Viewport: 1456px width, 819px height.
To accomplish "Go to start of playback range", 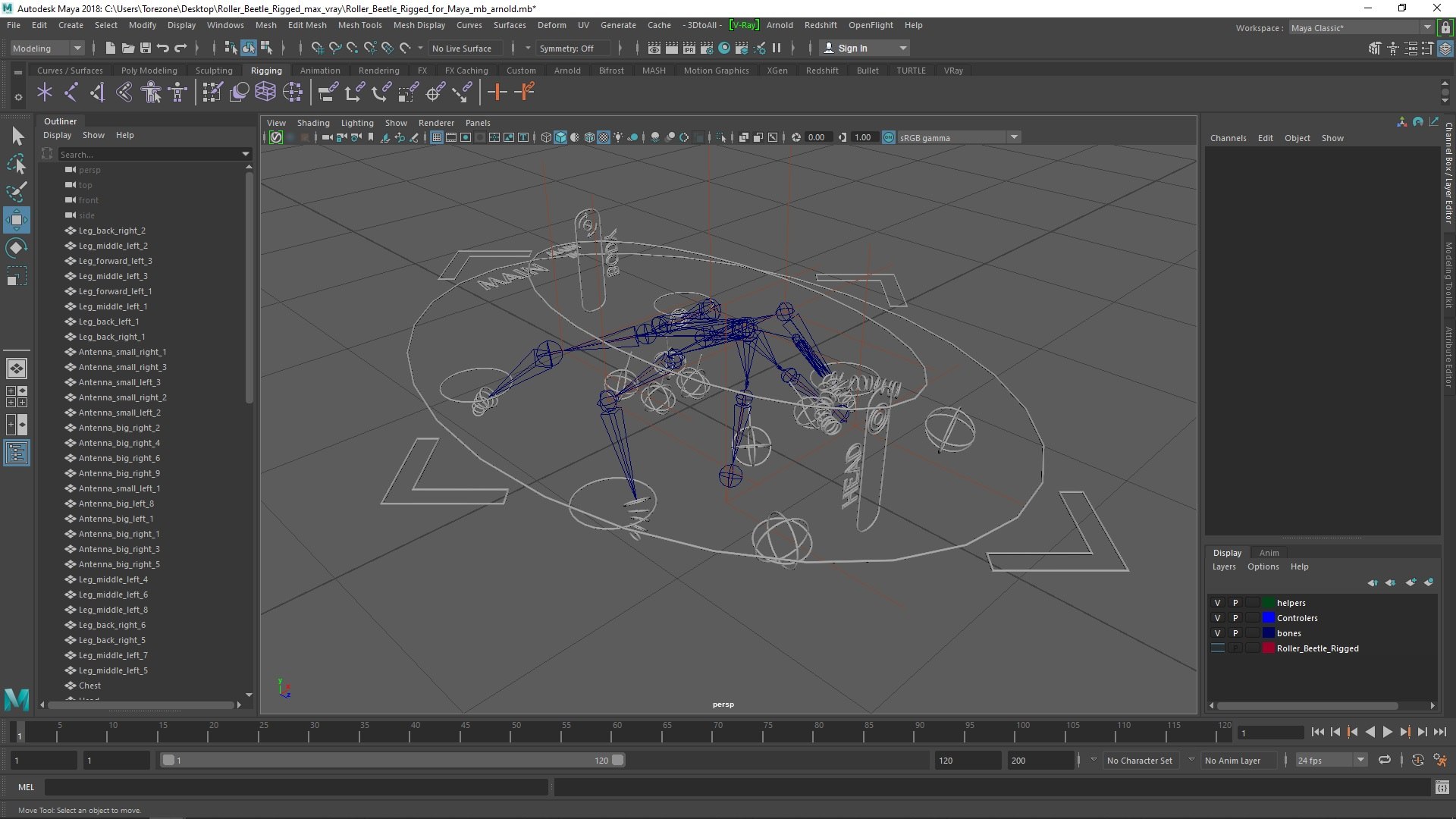I will tap(1318, 732).
